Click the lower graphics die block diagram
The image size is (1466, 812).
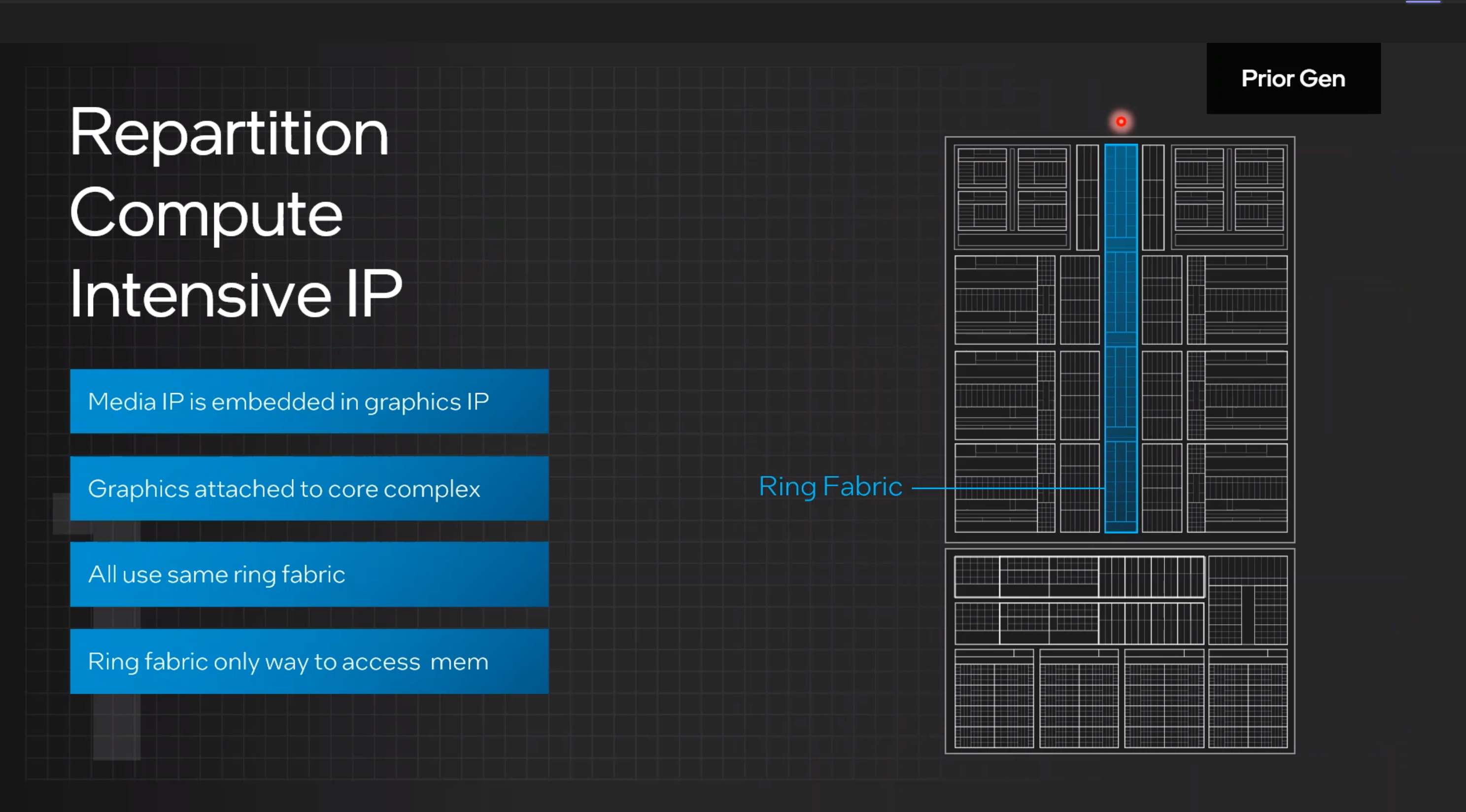tap(1120, 651)
